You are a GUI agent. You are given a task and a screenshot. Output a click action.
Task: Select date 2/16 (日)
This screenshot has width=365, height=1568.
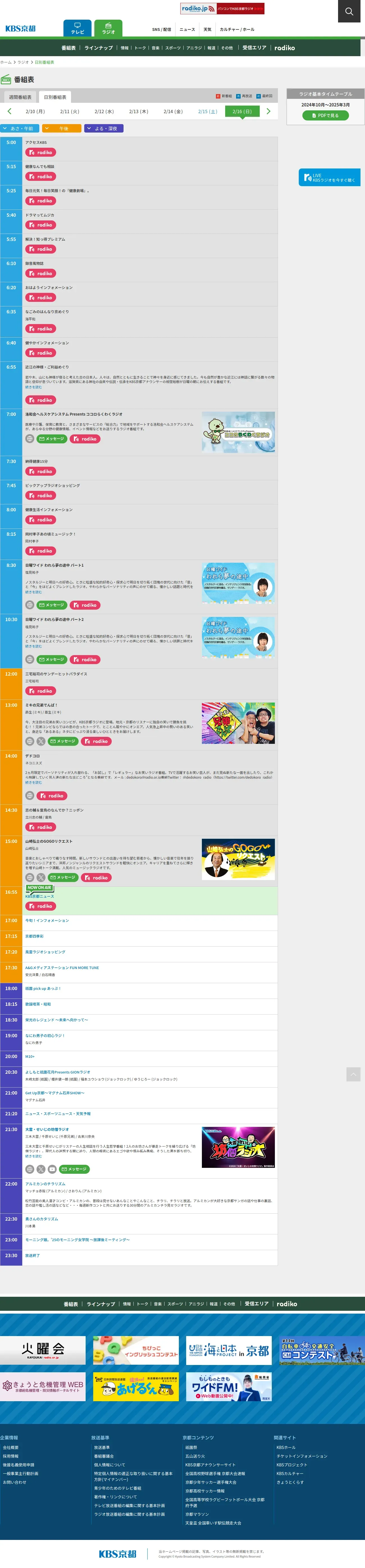coord(242,111)
